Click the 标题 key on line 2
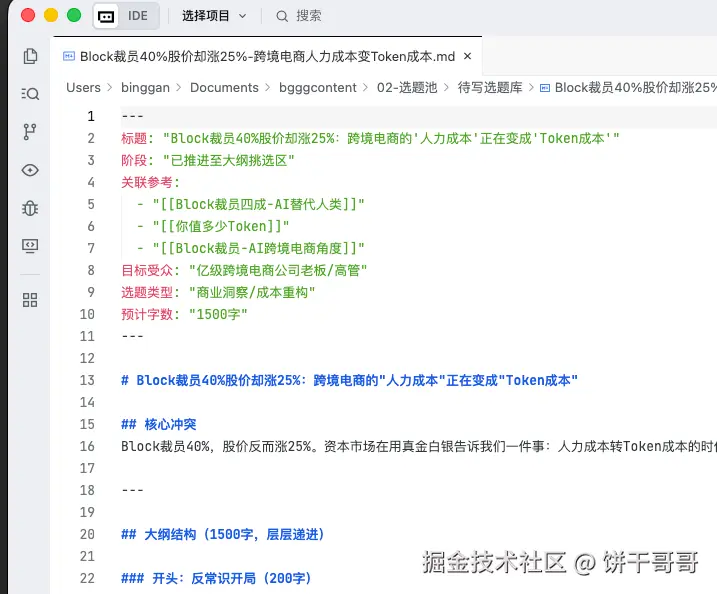 click(x=134, y=138)
